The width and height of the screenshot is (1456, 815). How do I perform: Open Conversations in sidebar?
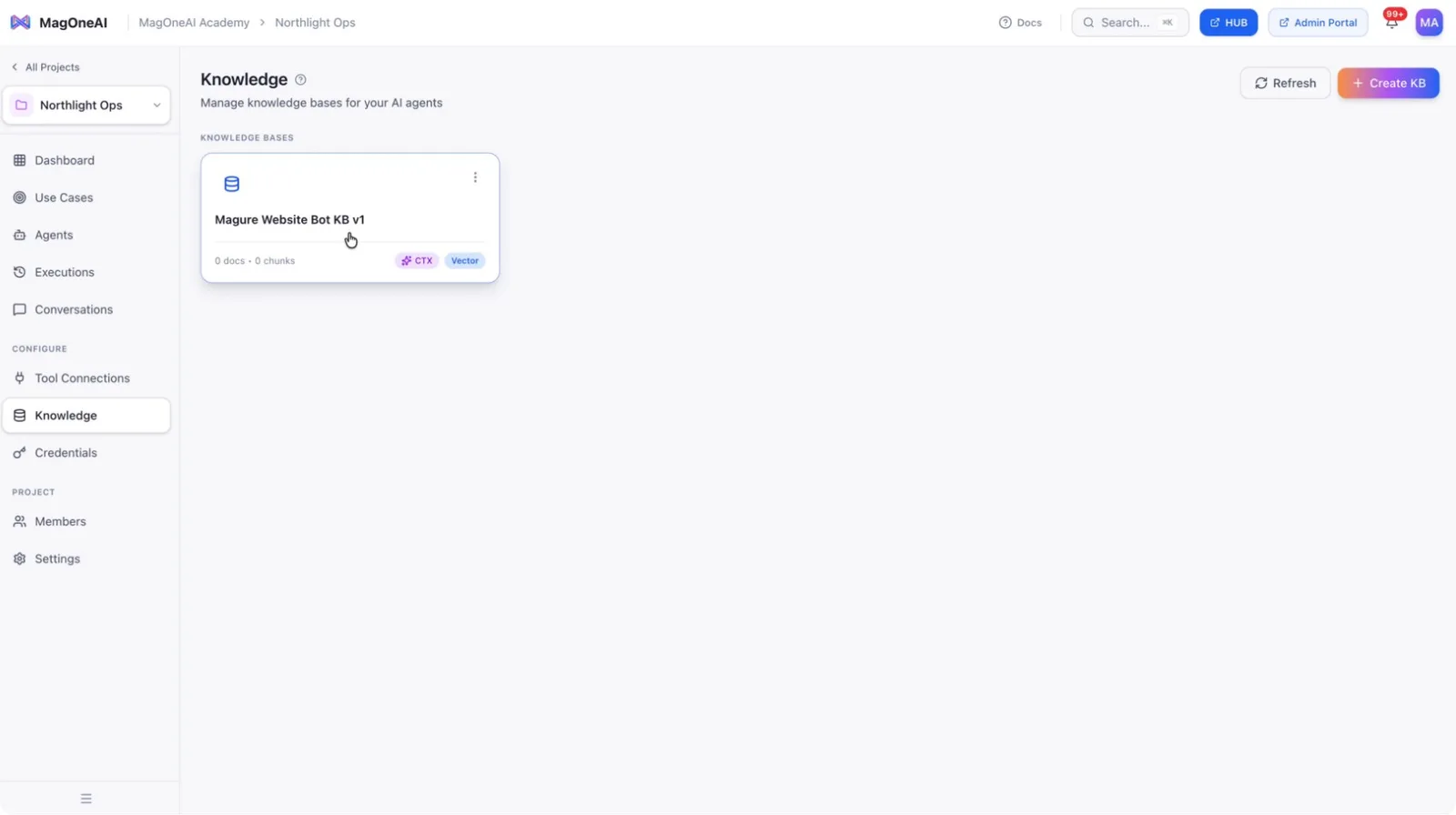86,309
